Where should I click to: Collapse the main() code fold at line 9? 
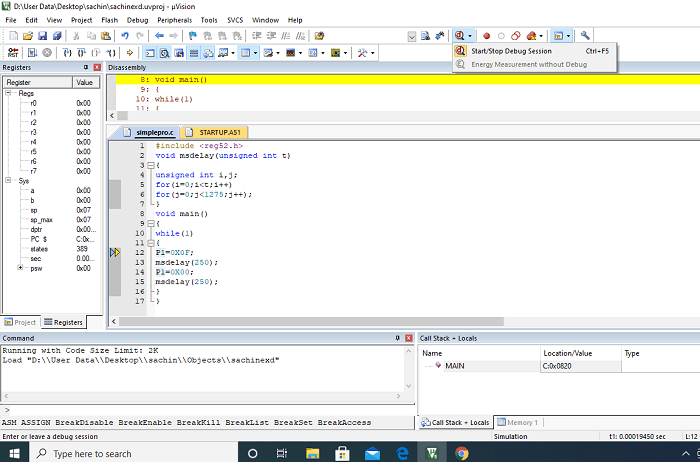(x=150, y=223)
